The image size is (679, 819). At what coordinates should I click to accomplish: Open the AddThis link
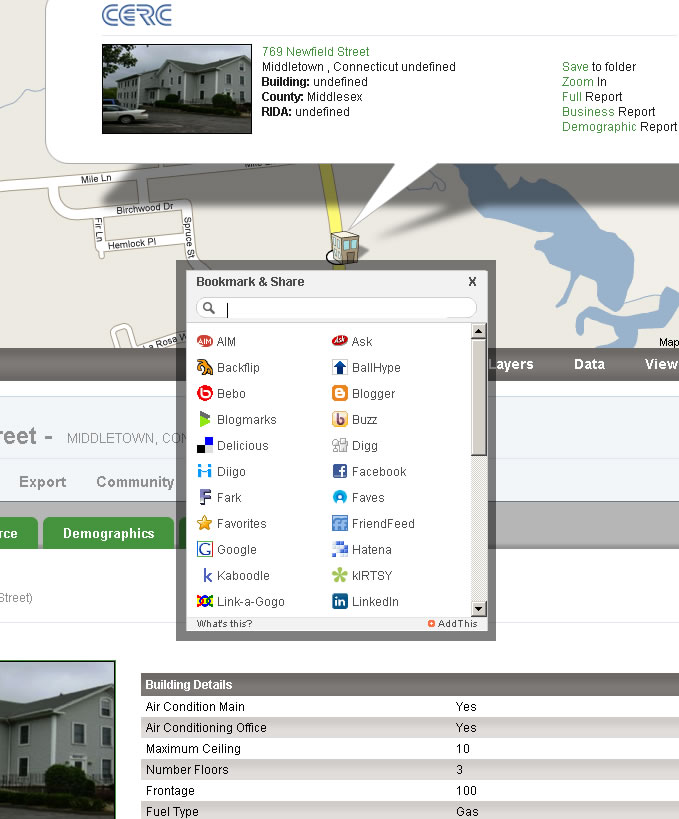point(452,624)
